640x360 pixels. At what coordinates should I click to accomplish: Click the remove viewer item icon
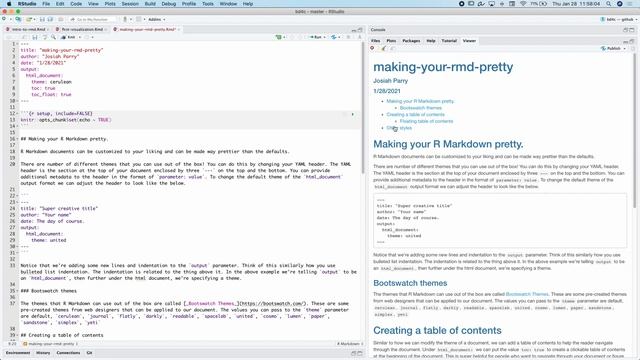coord(372,48)
